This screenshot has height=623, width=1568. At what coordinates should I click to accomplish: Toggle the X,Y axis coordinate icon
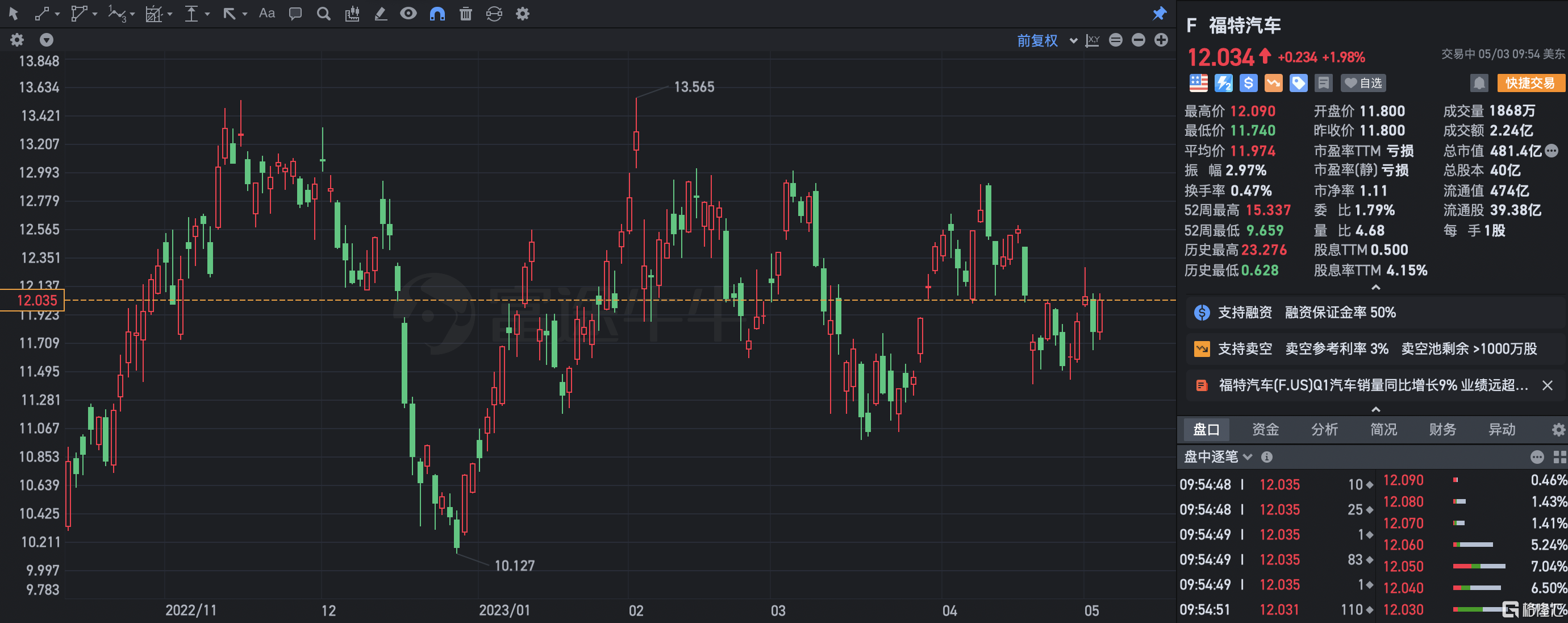[x=1092, y=41]
